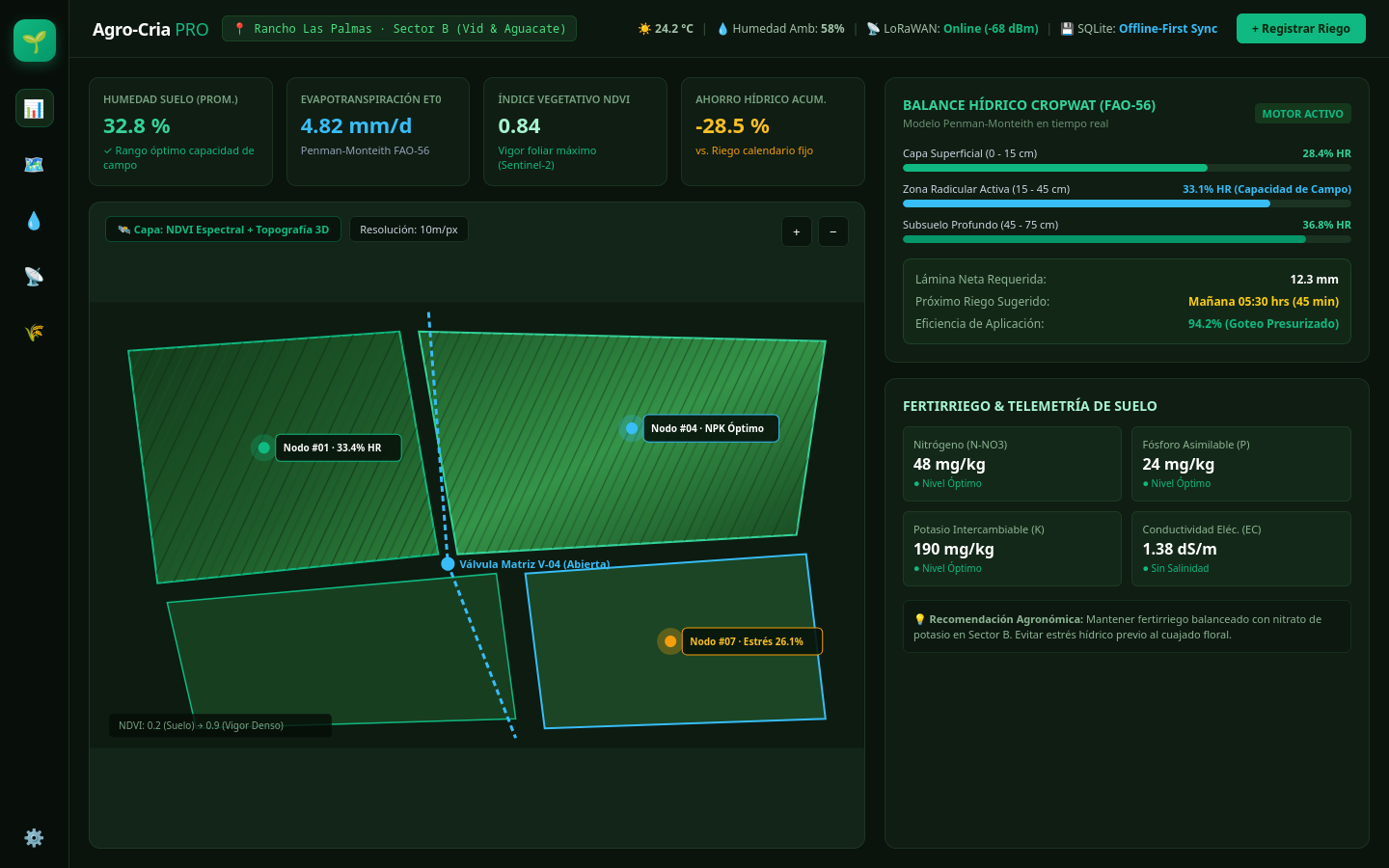Click the lightbulb icon in Recomendación Agronómica
The image size is (1389, 868).
point(920,619)
